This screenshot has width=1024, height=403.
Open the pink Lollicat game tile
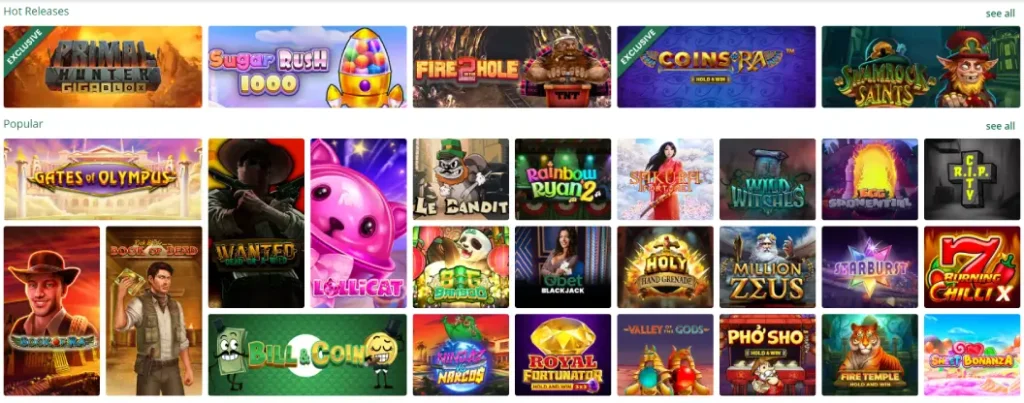coord(359,223)
